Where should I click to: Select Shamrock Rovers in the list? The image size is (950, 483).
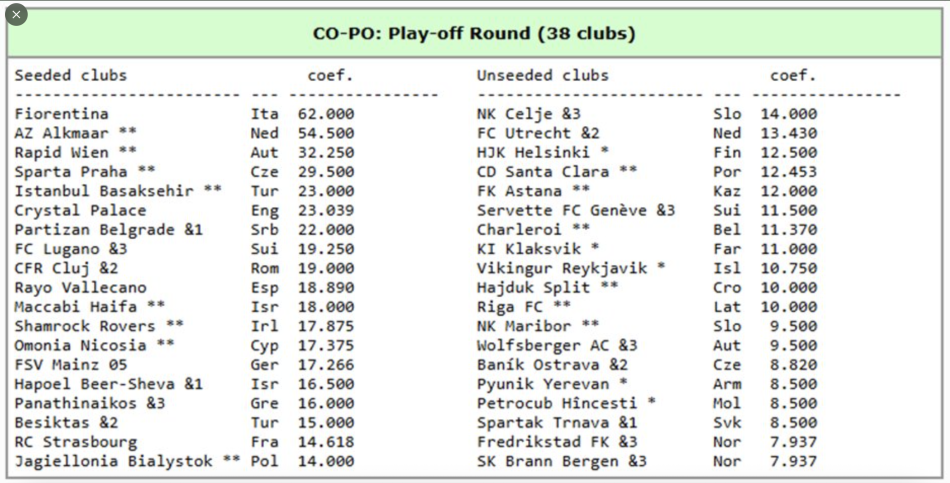[85, 326]
